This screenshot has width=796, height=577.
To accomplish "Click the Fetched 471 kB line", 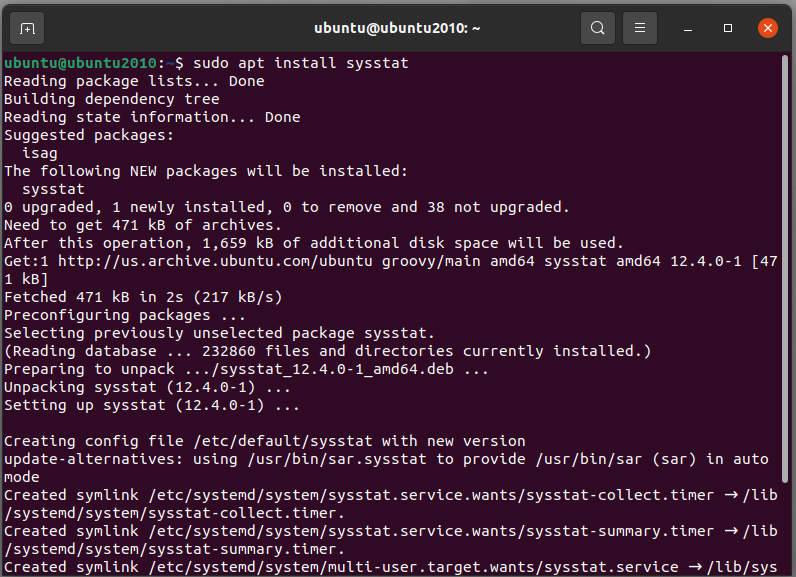I will [143, 297].
